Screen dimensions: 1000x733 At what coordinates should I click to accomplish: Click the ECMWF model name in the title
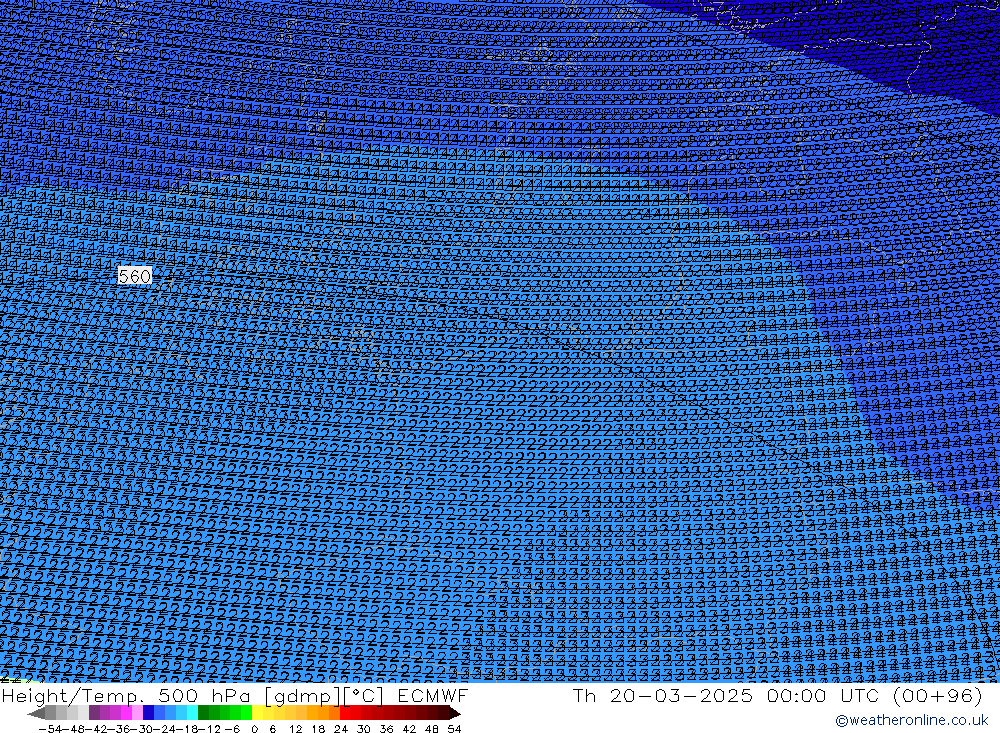(432, 695)
